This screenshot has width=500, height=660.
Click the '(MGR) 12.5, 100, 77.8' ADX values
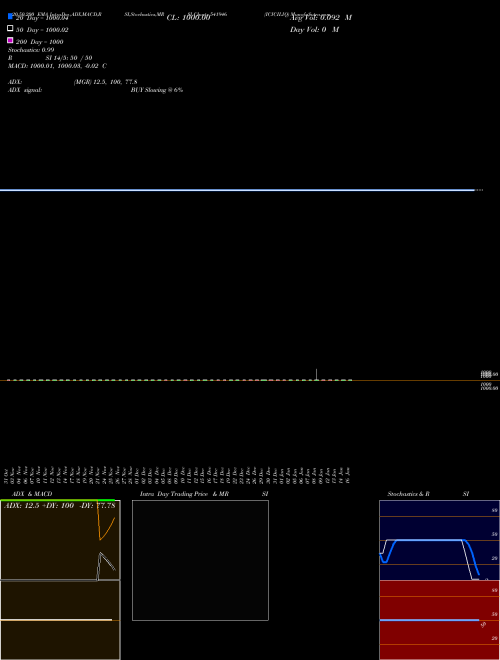(105, 82)
